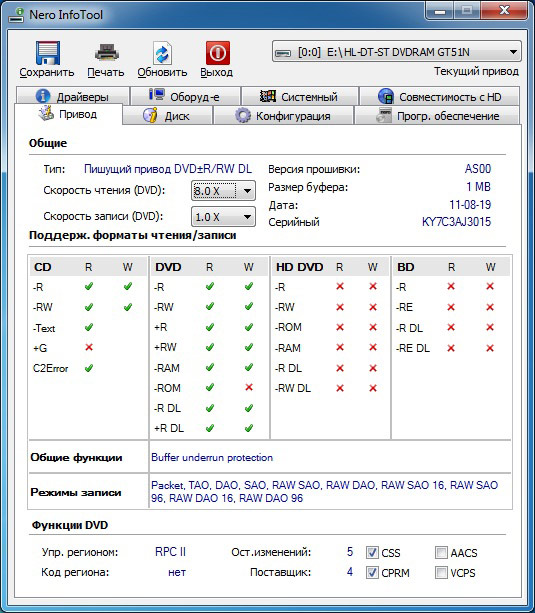The height and width of the screenshot is (613, 535).
Task: Click the DVD -ROM write red cross
Action: pyautogui.click(x=249, y=387)
